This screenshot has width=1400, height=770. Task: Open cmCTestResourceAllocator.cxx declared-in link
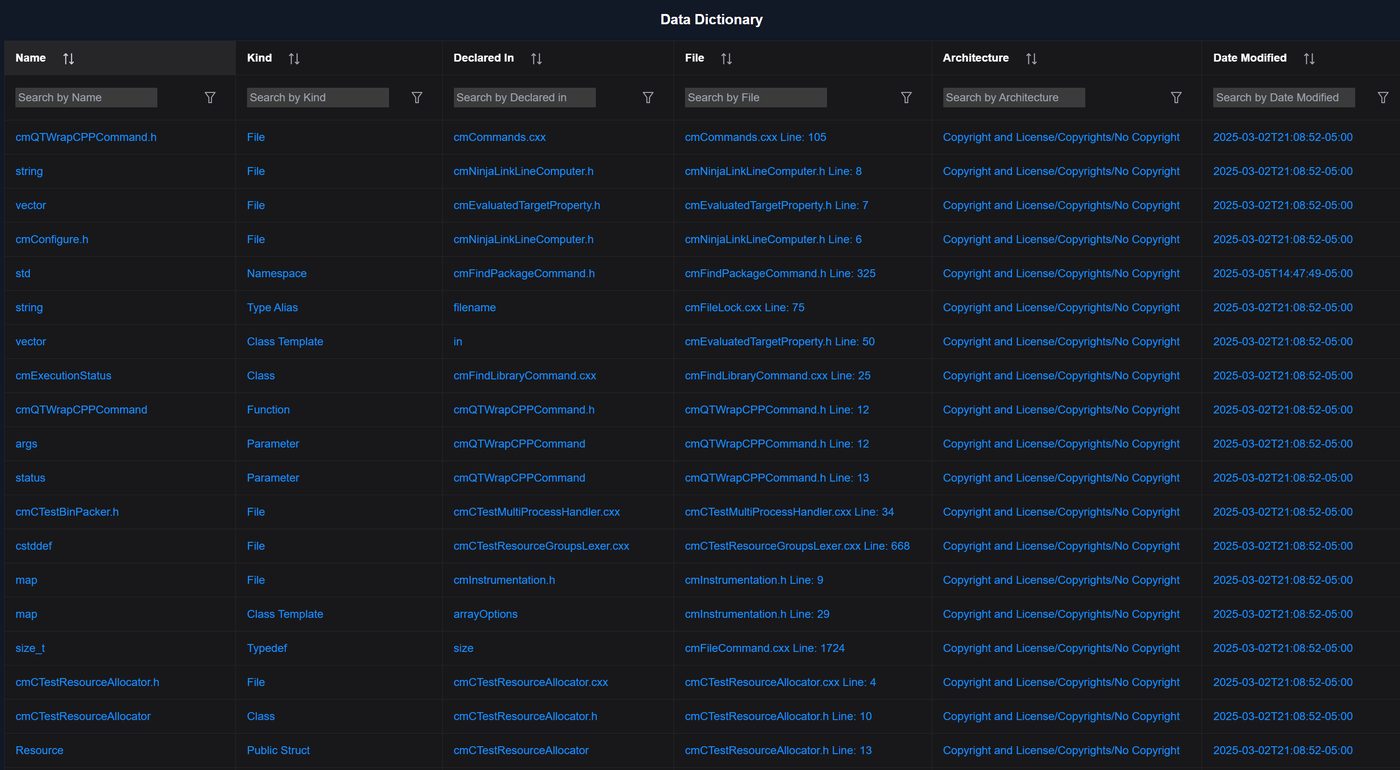click(x=530, y=682)
